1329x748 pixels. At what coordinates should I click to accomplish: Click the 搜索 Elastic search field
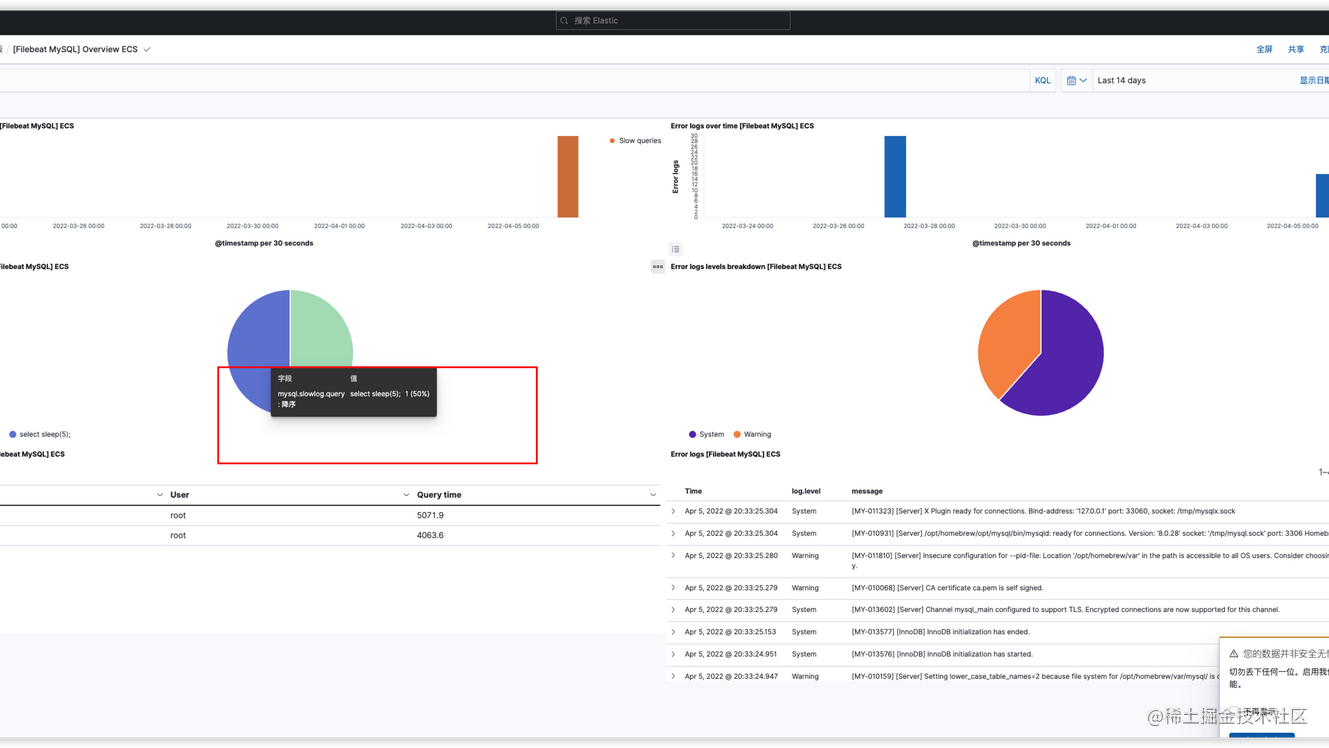coord(673,21)
